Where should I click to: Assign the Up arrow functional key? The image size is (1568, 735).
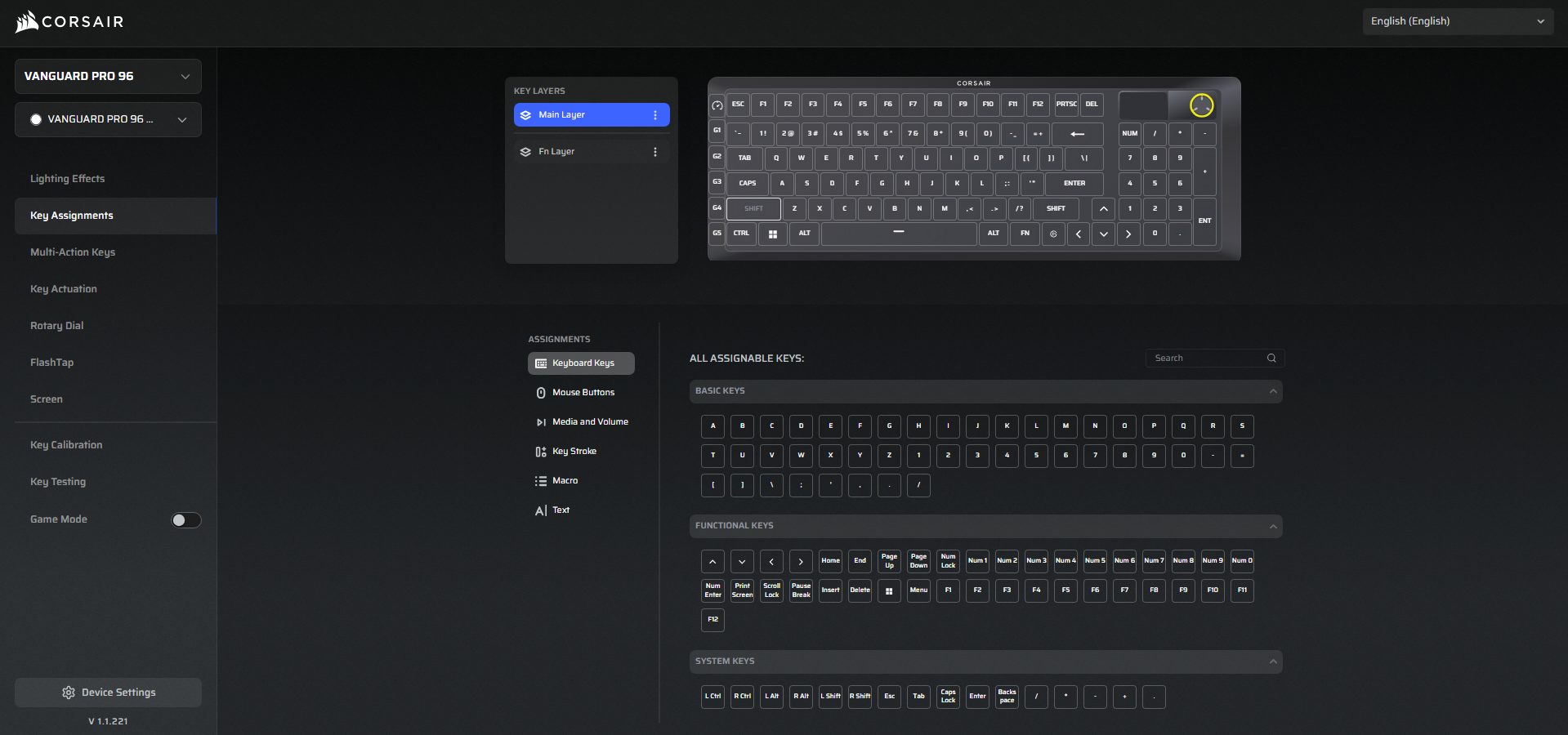click(x=713, y=561)
